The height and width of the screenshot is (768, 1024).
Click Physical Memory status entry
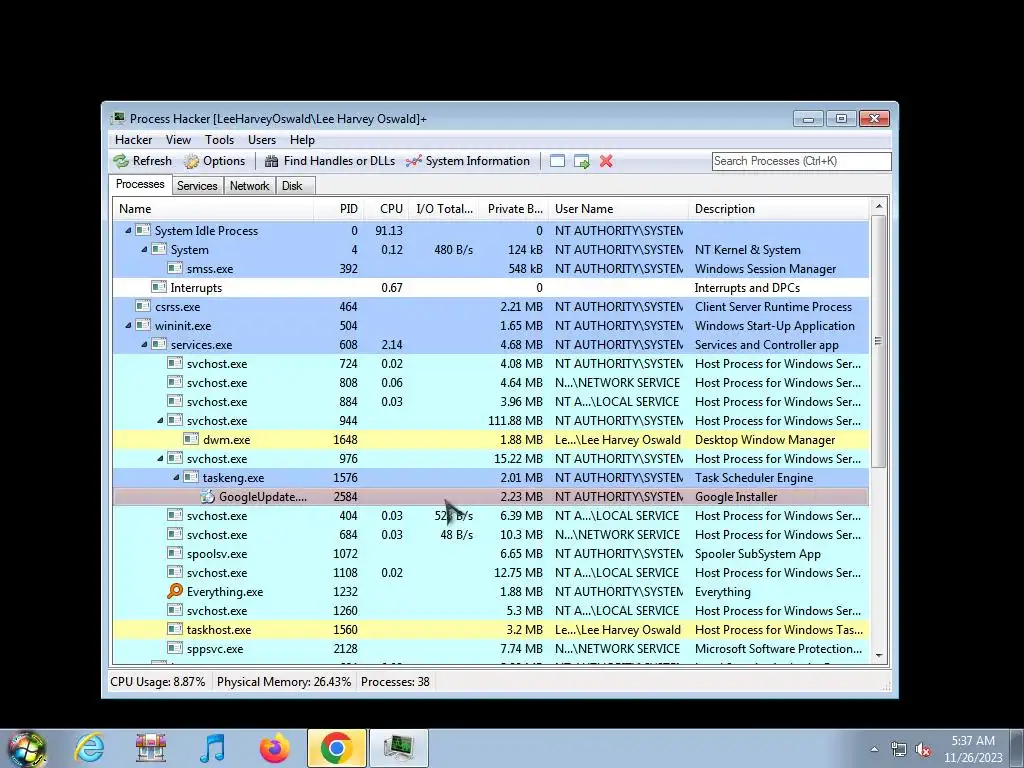[x=283, y=682]
